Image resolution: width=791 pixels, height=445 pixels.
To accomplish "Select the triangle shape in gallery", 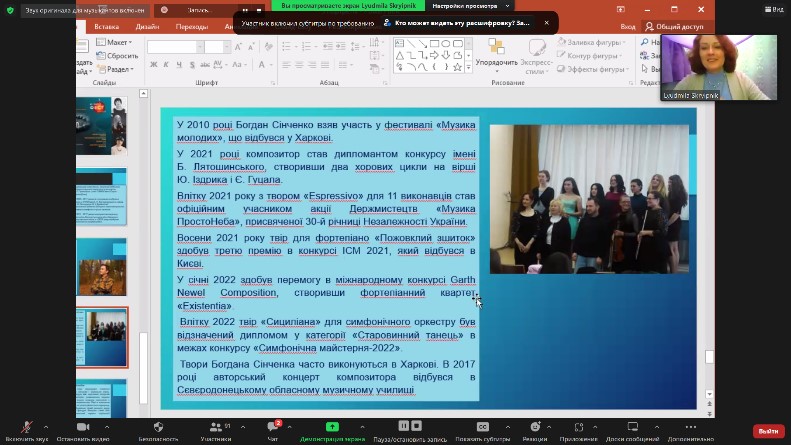I will click(x=400, y=55).
